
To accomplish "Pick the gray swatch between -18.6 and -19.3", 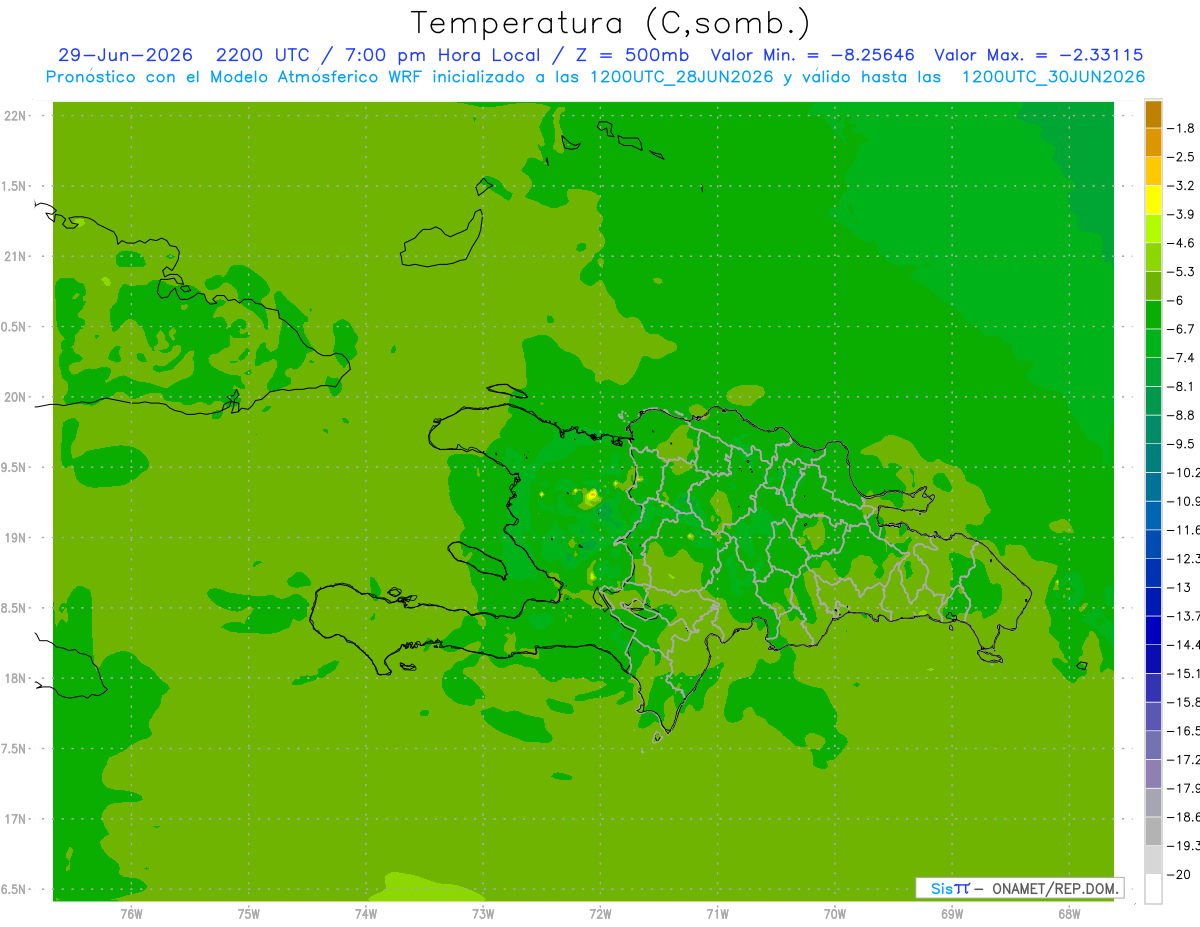I will pyautogui.click(x=1153, y=831).
